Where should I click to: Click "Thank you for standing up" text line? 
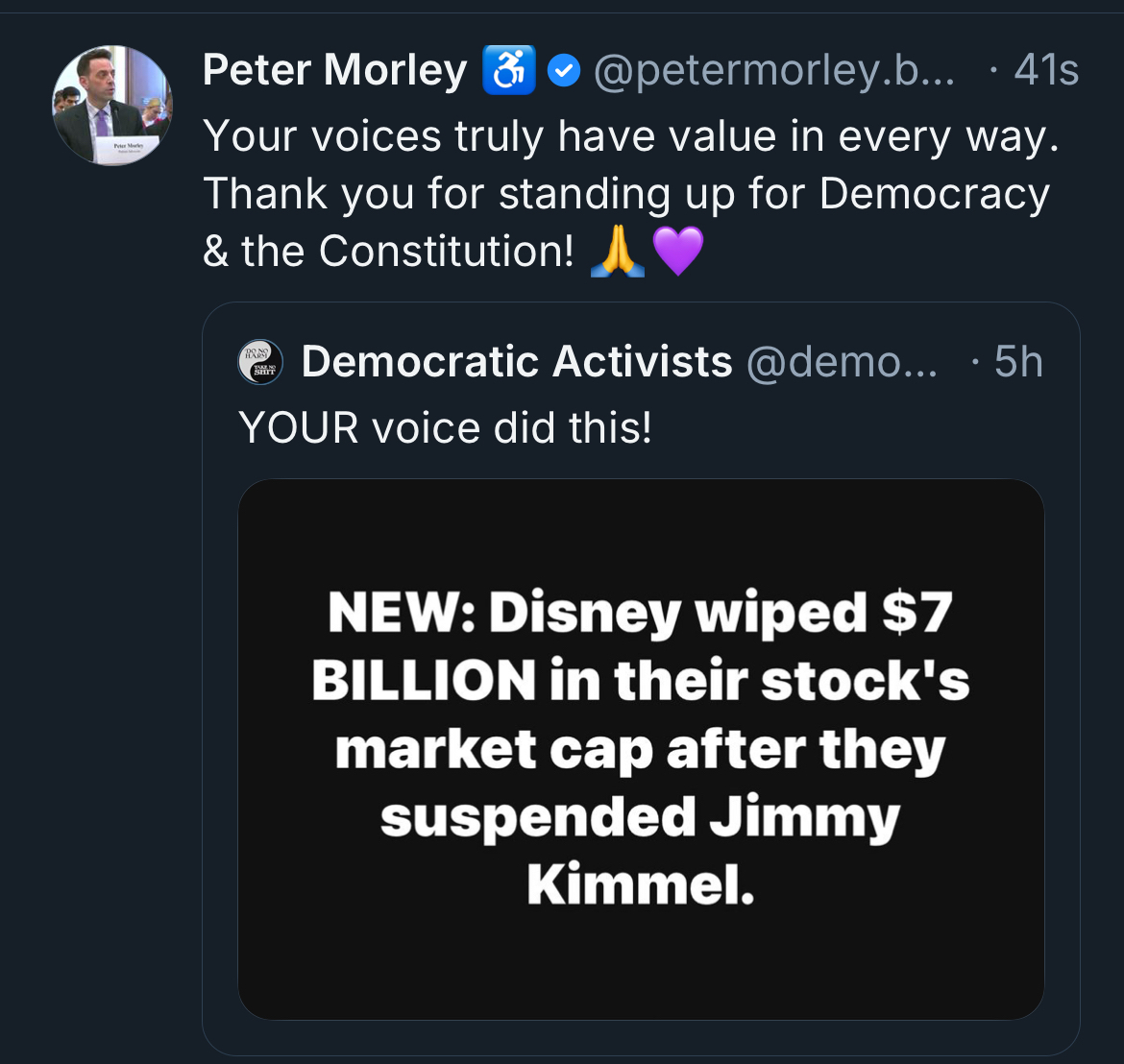click(x=626, y=194)
